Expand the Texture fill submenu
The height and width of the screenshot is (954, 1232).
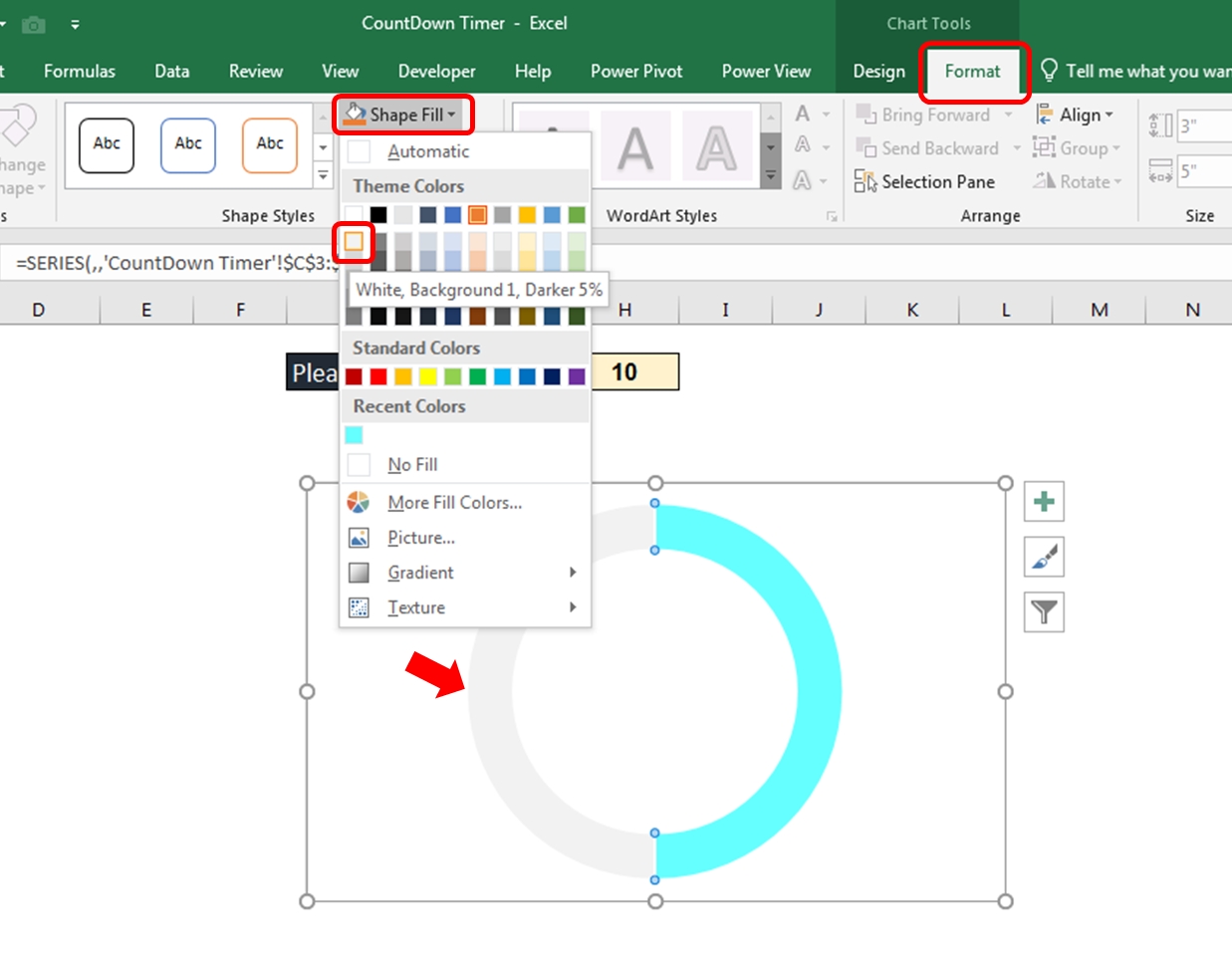click(x=416, y=607)
